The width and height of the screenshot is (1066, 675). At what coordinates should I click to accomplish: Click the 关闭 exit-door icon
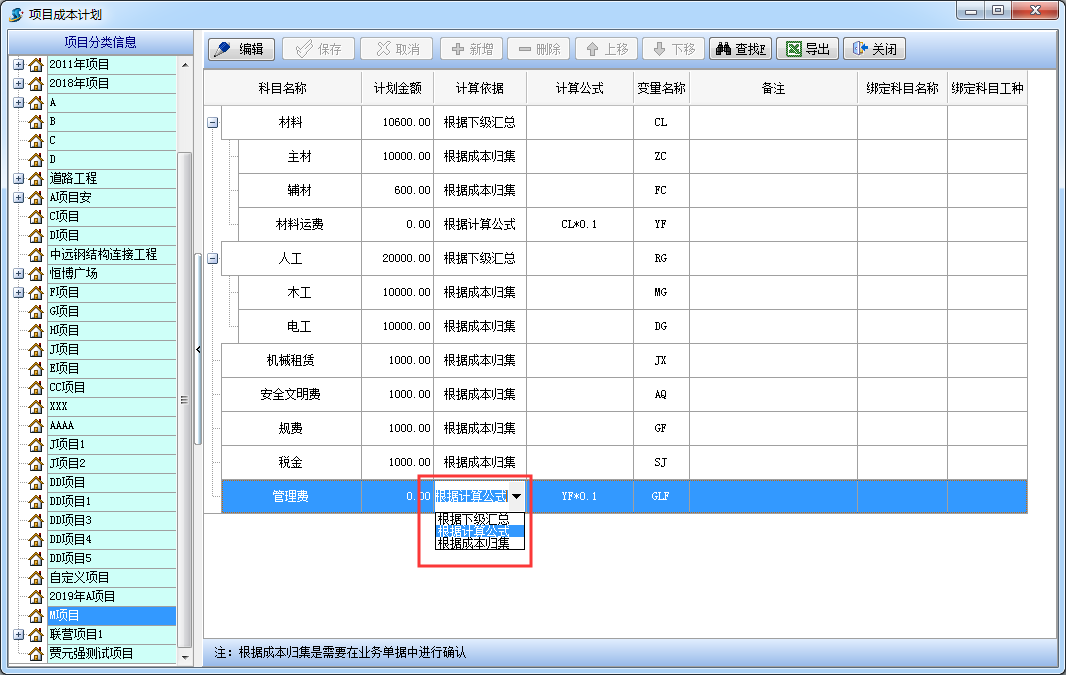coord(857,48)
